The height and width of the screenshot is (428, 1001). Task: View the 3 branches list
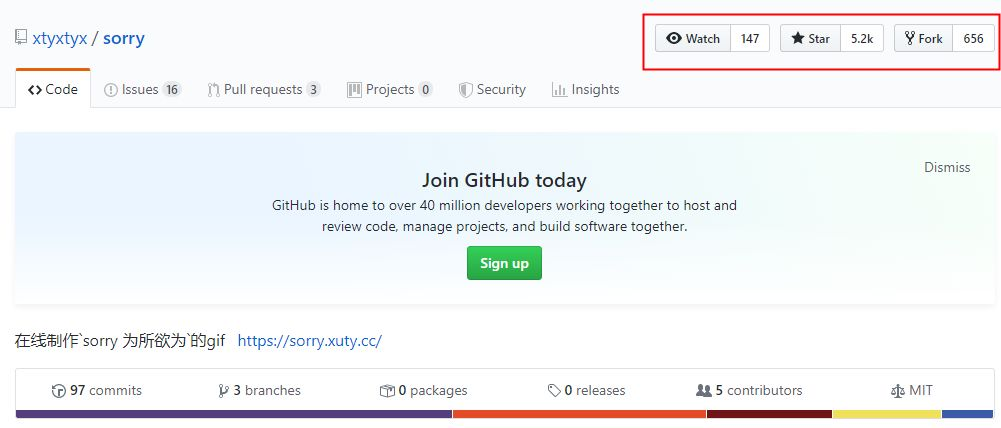coord(259,390)
